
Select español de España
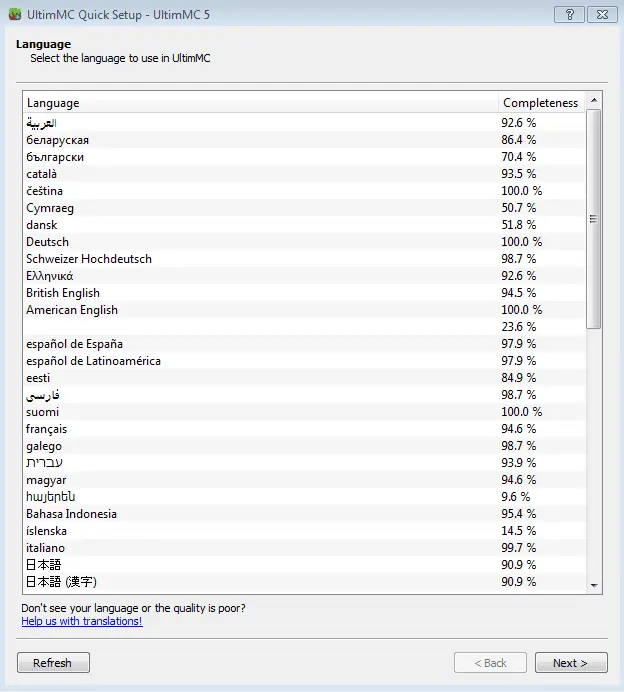click(x=75, y=344)
